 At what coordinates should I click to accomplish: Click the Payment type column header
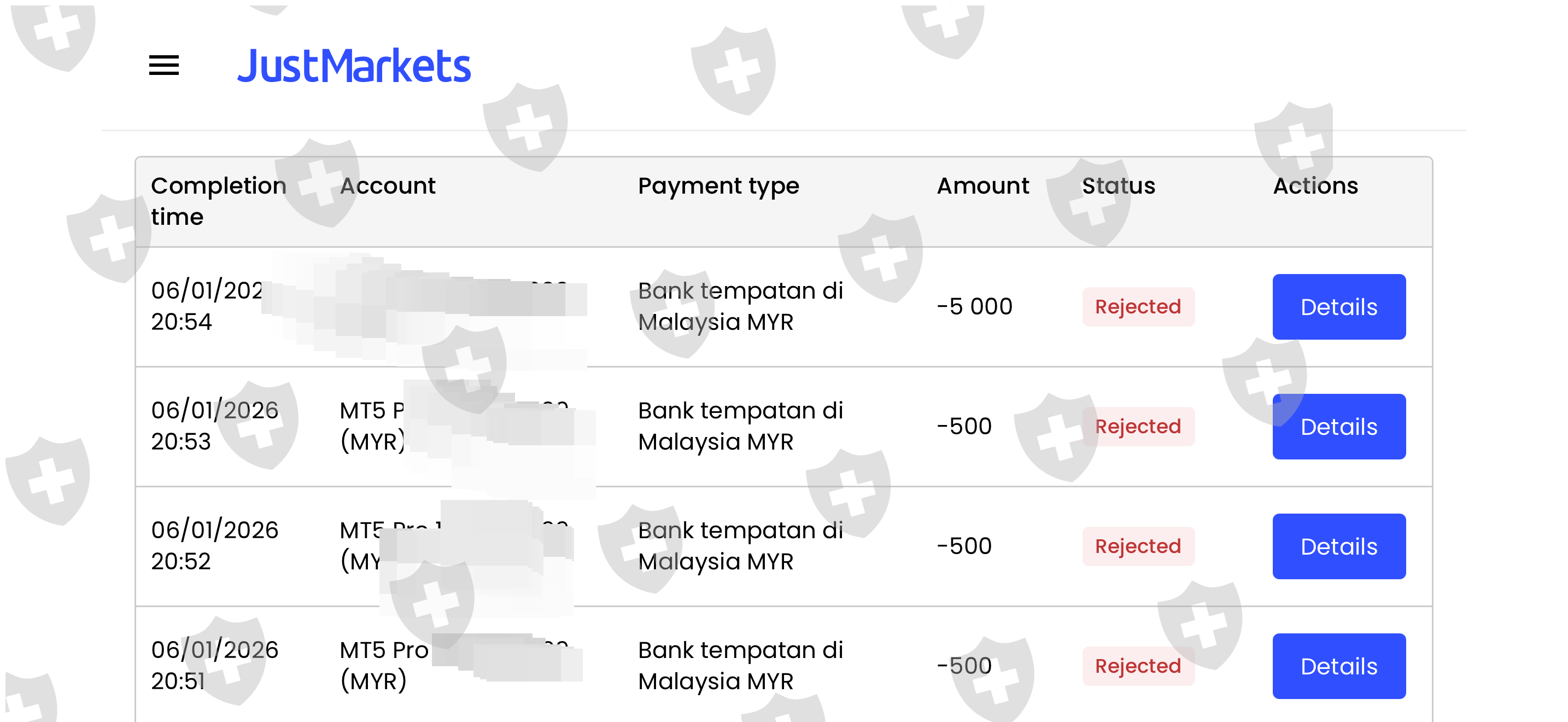pos(718,187)
